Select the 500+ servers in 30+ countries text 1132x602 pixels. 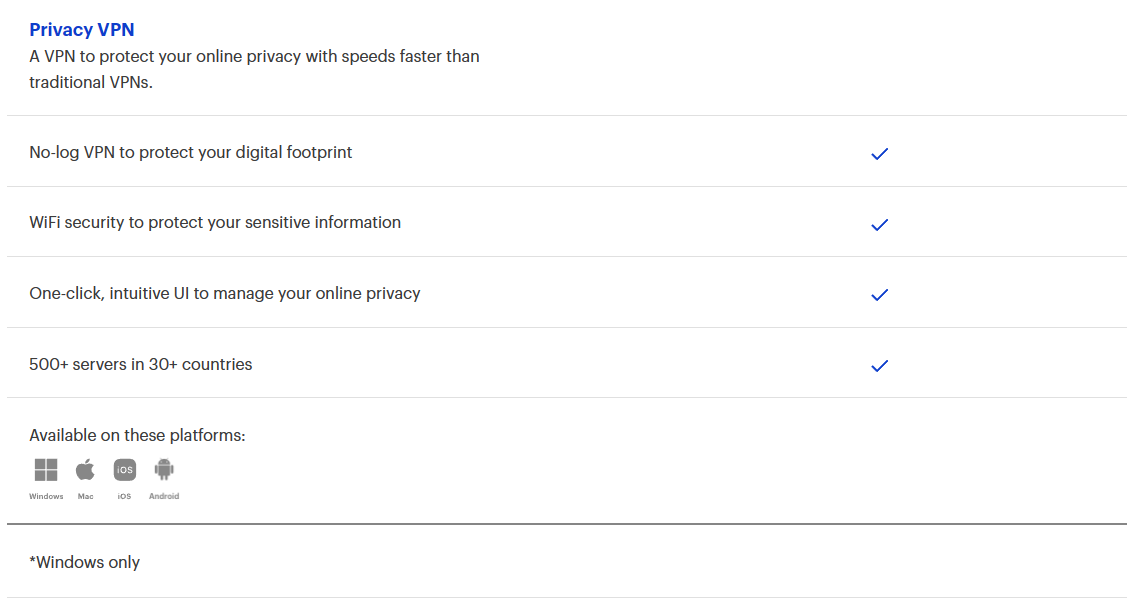coord(141,364)
